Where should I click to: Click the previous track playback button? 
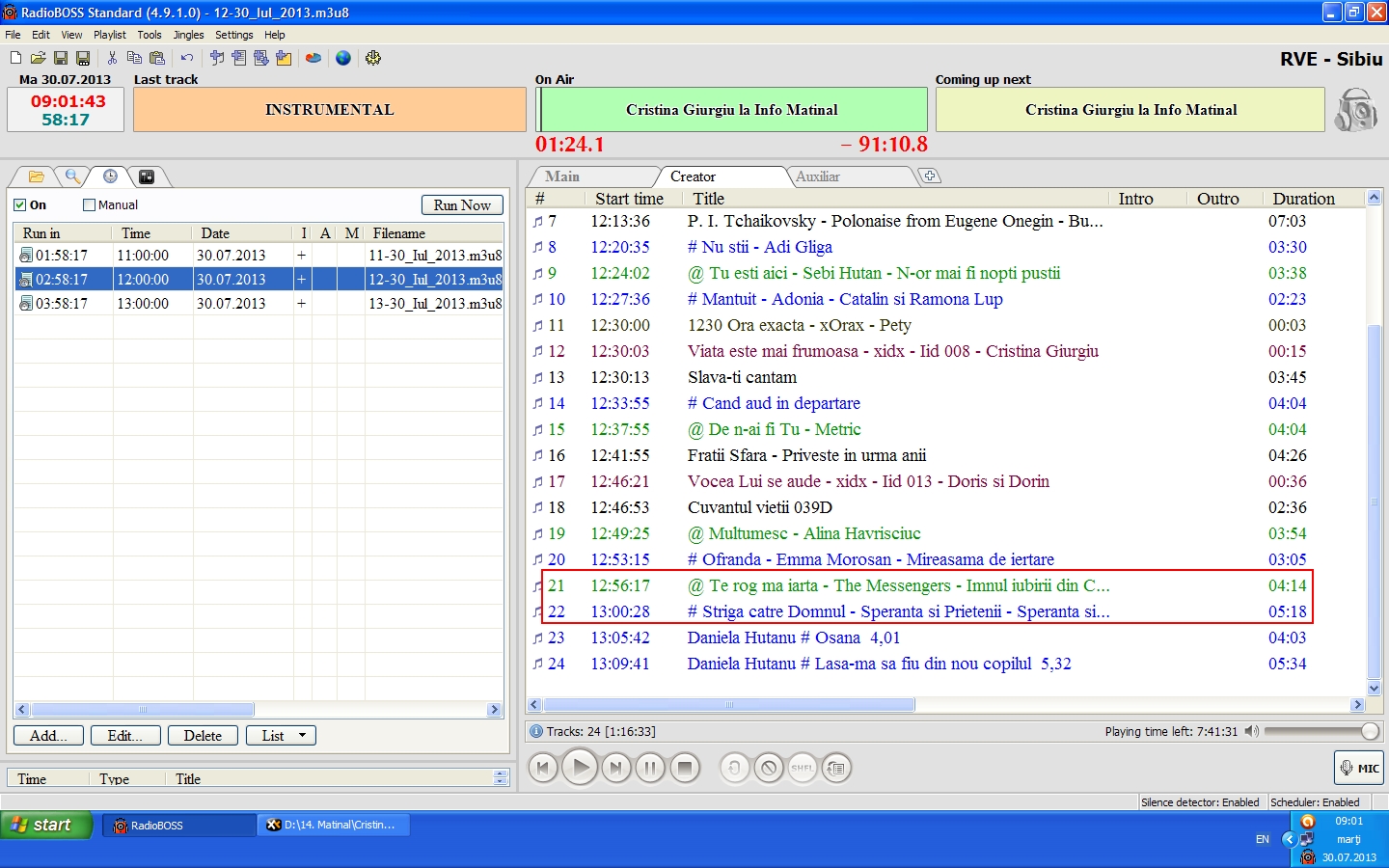click(x=543, y=768)
